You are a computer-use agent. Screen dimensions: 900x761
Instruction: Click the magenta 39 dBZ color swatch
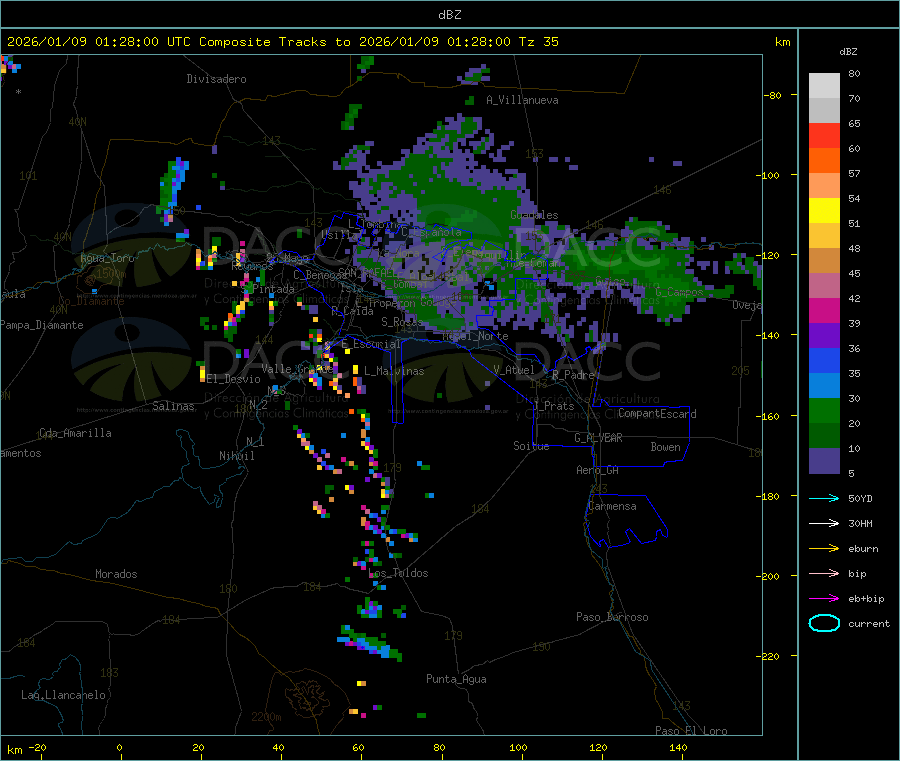[824, 310]
